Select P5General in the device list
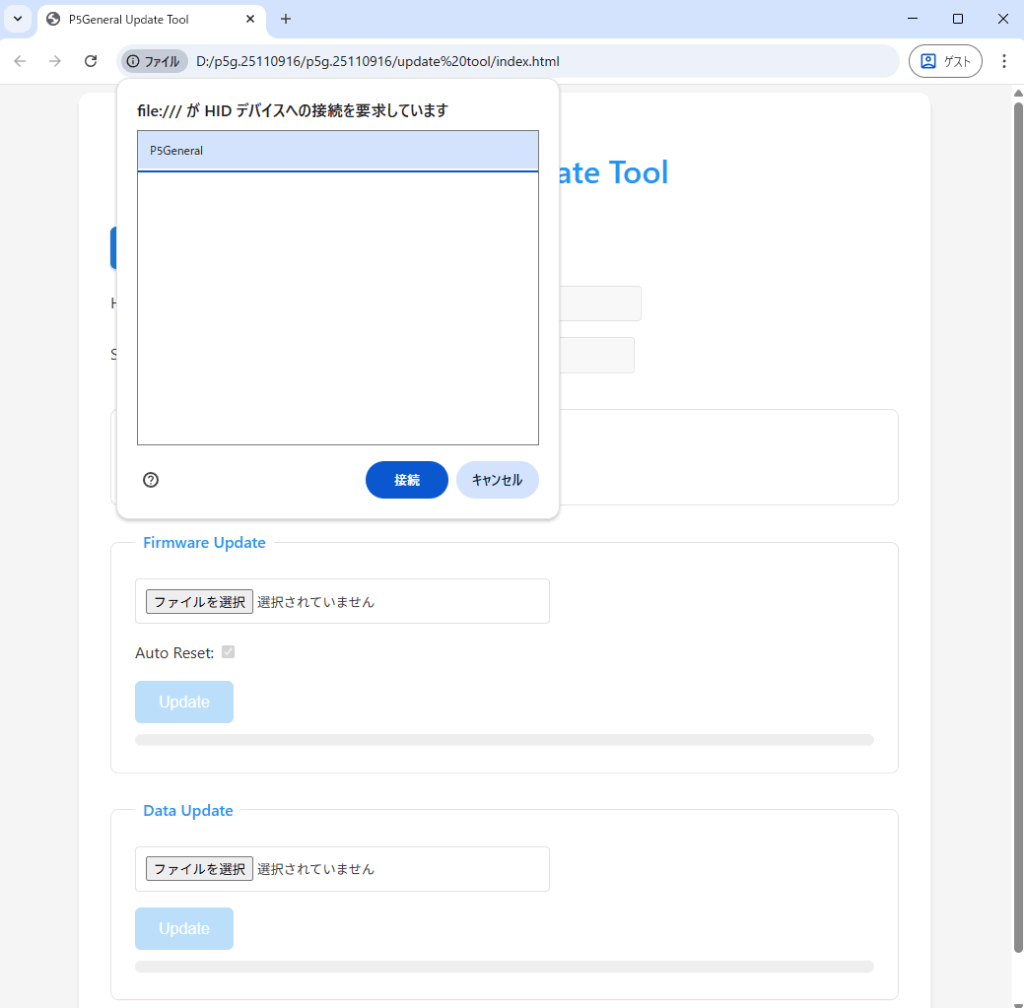Image resolution: width=1024 pixels, height=1008 pixels. click(337, 151)
